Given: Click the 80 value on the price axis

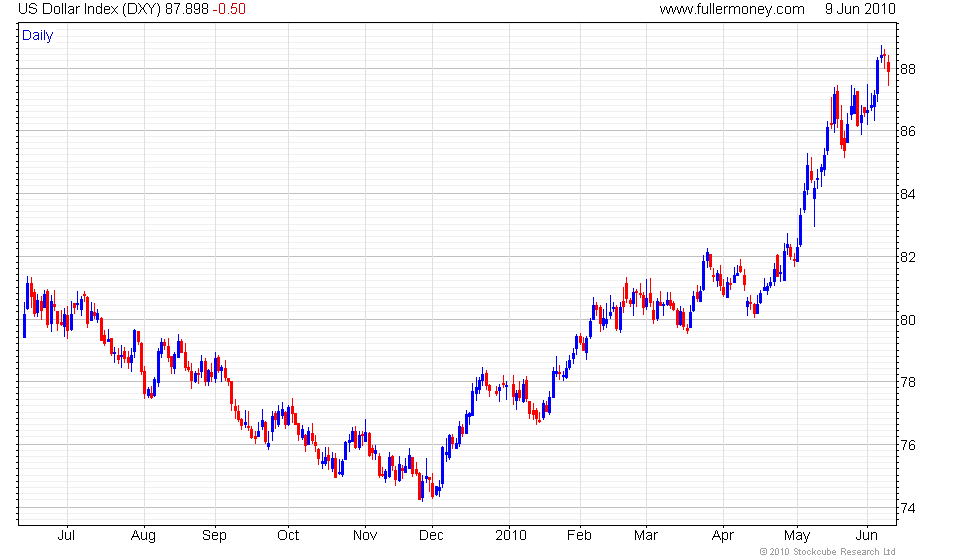Looking at the screenshot, I should [908, 320].
